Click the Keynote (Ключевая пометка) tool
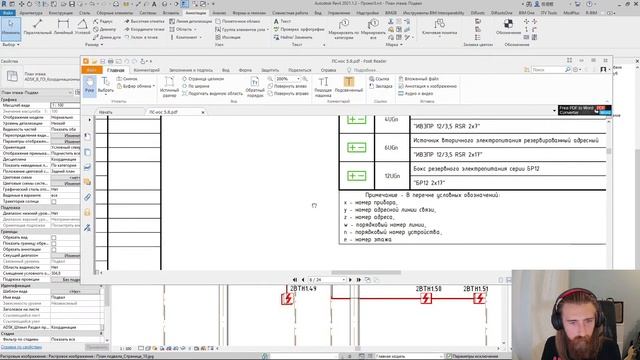640x360 pixels. coord(440,27)
